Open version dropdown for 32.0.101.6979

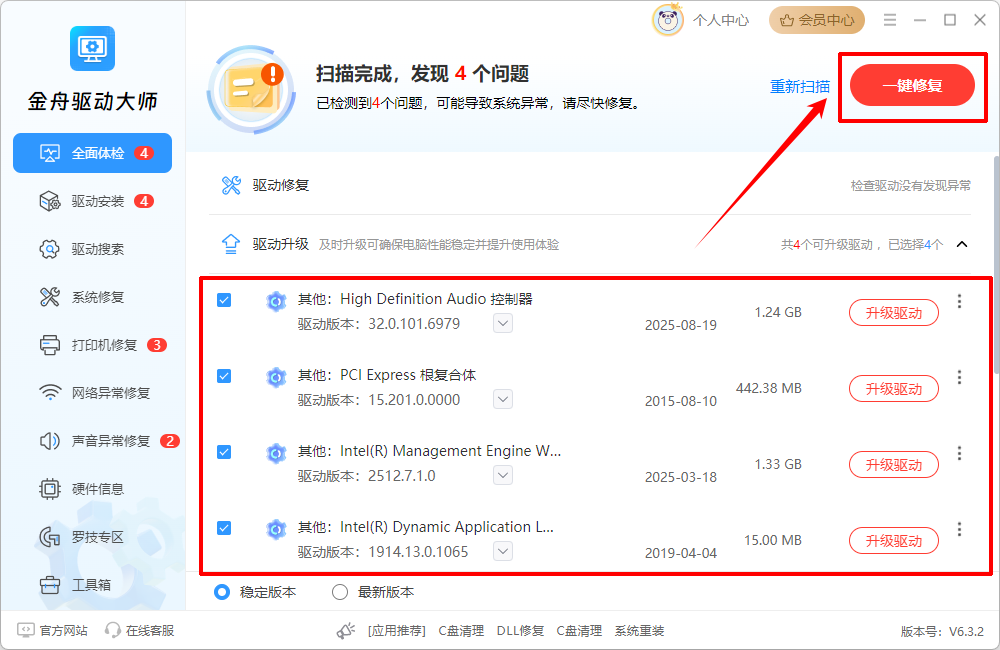click(x=503, y=323)
